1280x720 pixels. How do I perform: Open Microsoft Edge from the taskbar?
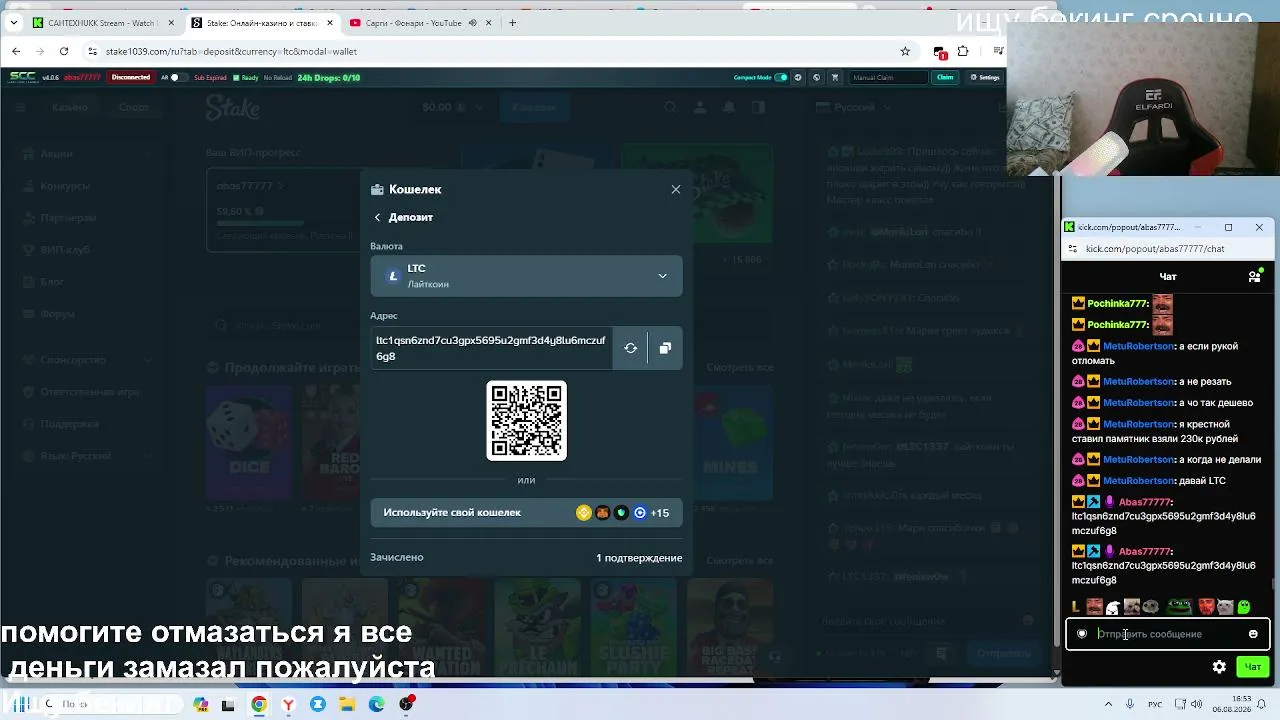click(x=377, y=705)
